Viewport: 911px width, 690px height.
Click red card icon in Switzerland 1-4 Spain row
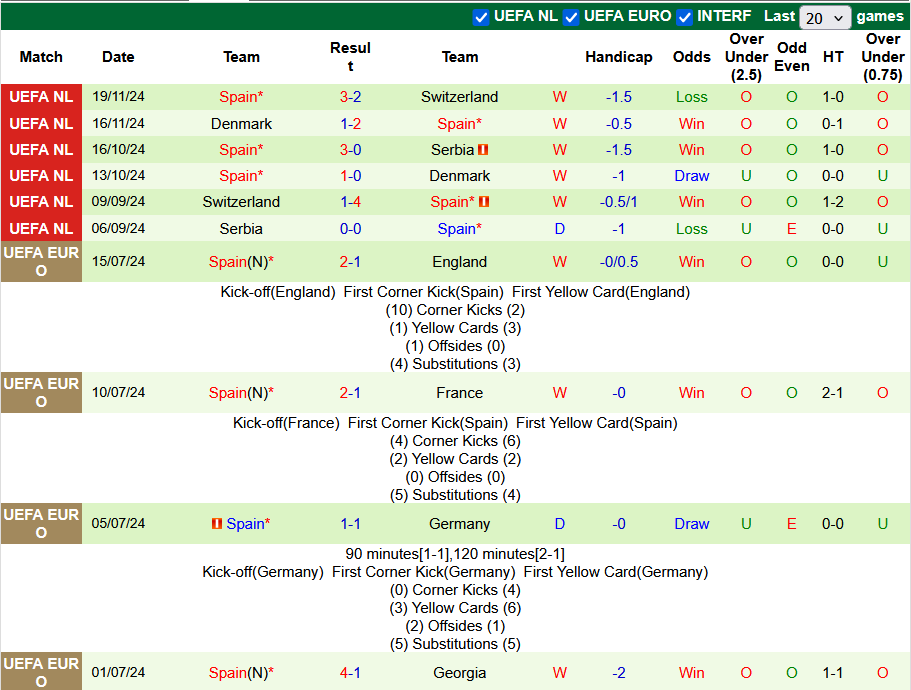point(484,202)
